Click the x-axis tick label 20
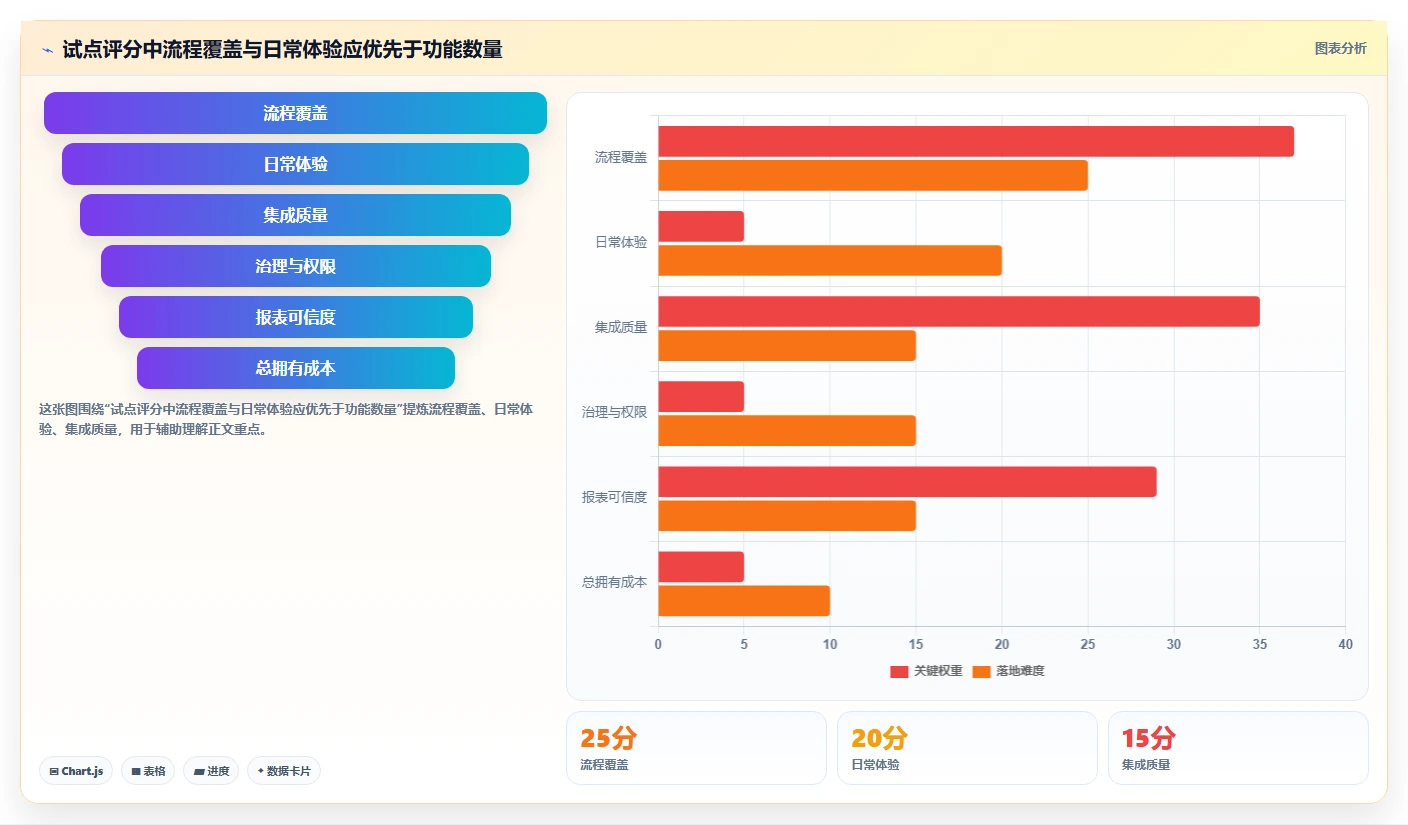Screen dimensions: 1408x825 1002,645
